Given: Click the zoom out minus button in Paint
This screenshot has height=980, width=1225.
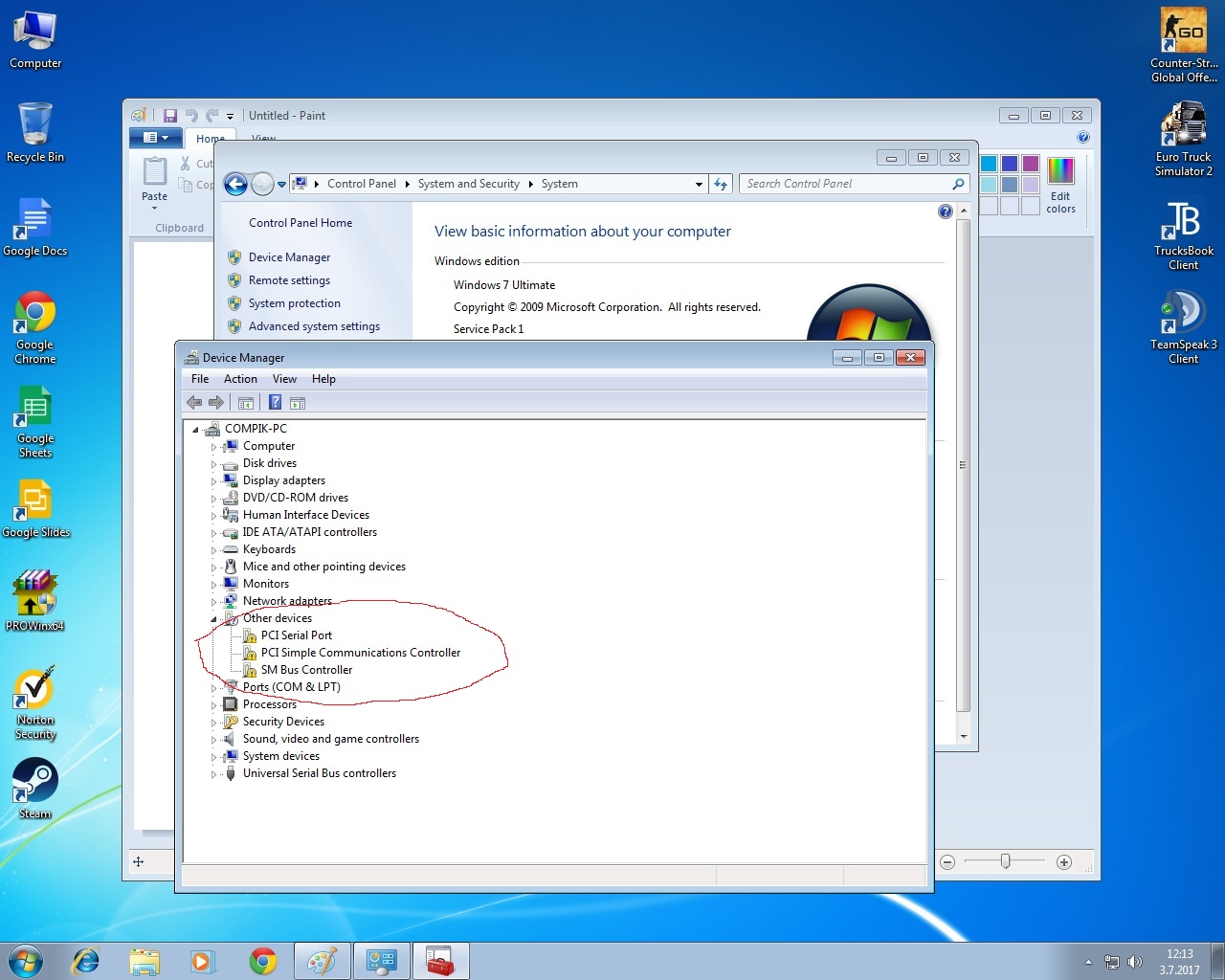Looking at the screenshot, I should 947,862.
